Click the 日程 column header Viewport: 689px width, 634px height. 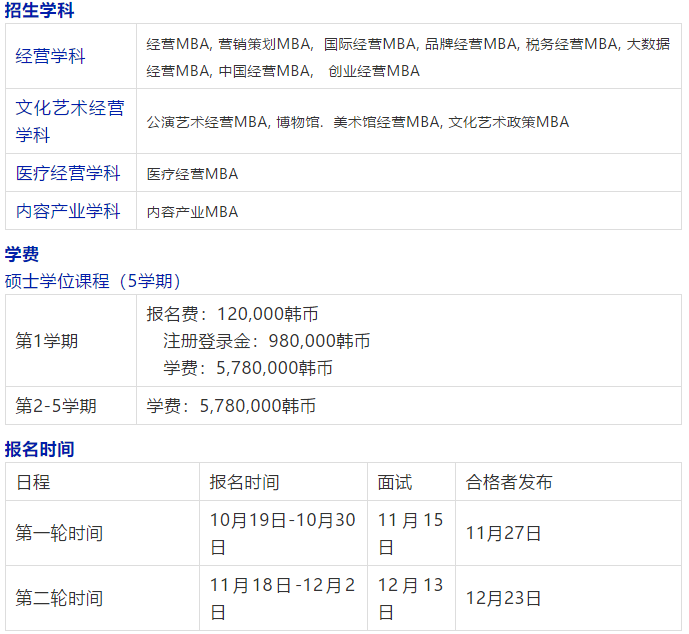(33, 482)
